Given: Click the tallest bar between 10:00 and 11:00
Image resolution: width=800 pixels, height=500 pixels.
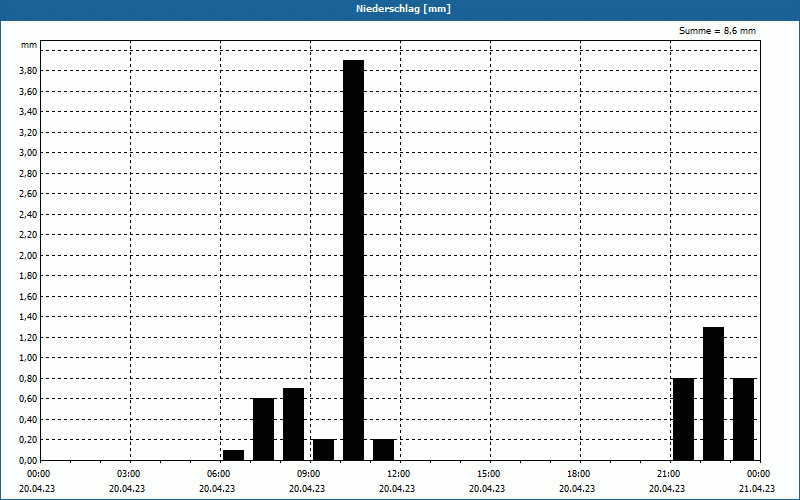Looking at the screenshot, I should click(x=354, y=260).
